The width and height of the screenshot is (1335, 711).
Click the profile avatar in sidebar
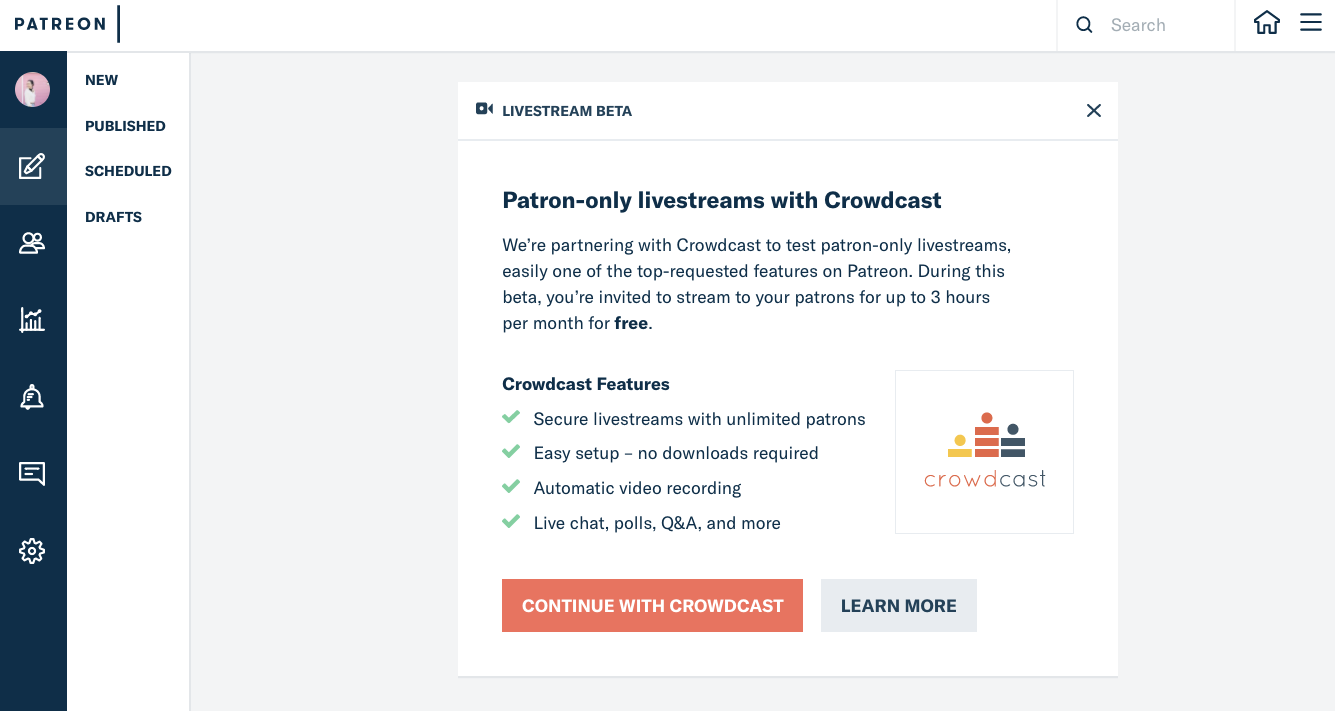click(x=32, y=90)
